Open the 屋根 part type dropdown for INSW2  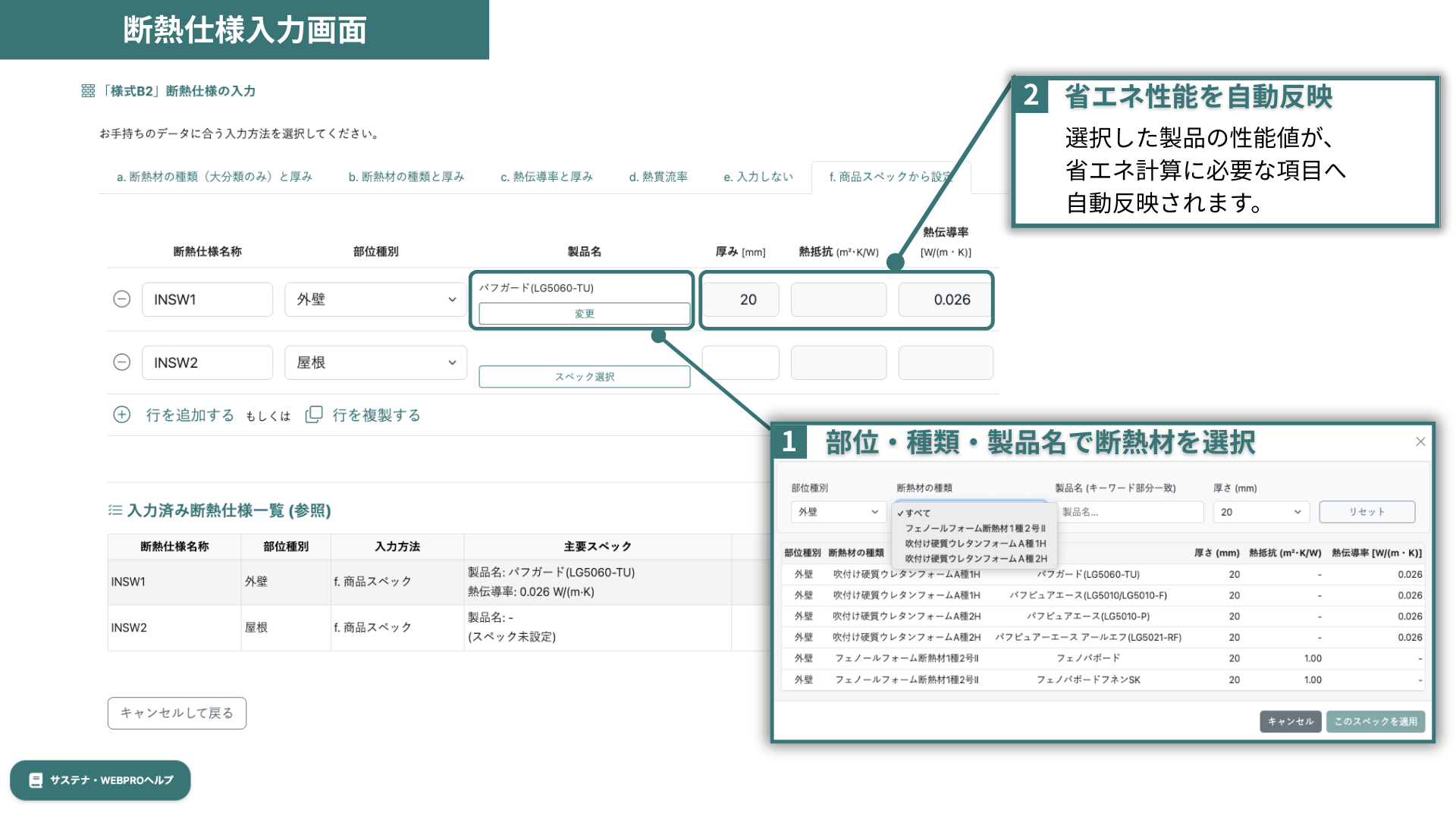375,362
